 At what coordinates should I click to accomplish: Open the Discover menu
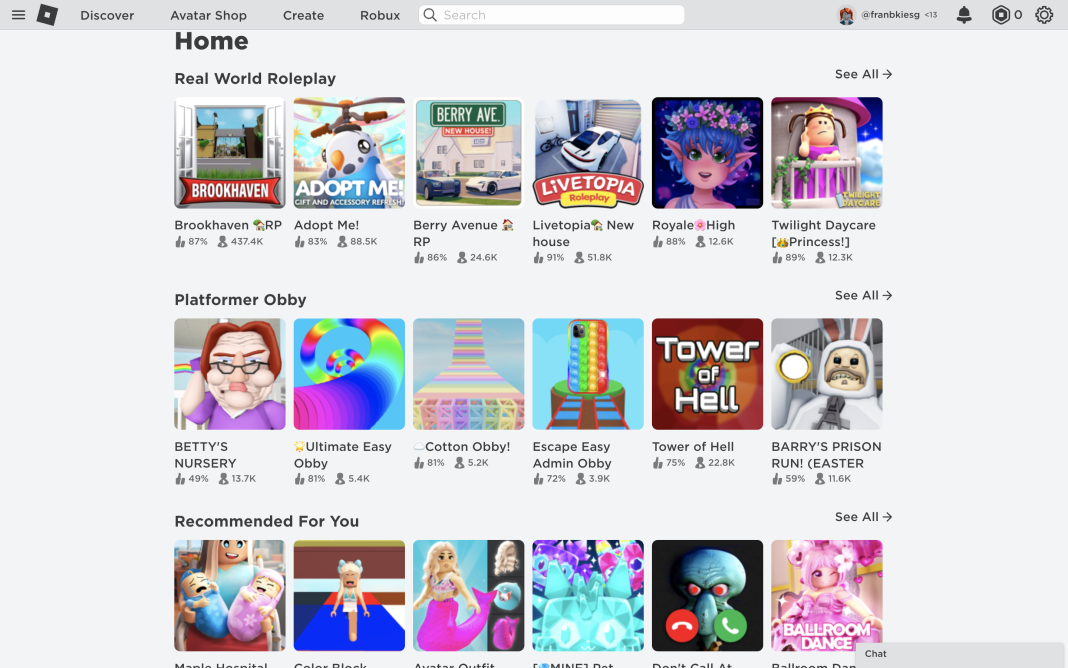(x=107, y=15)
